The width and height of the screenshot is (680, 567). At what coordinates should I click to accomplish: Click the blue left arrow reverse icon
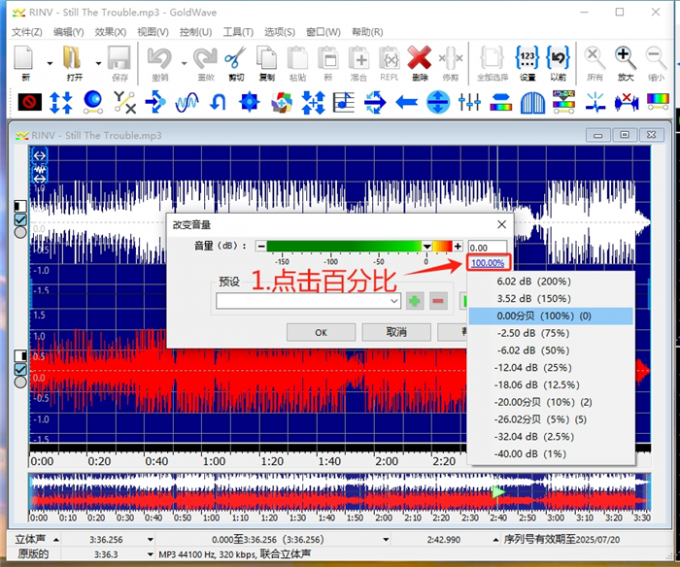tap(407, 103)
